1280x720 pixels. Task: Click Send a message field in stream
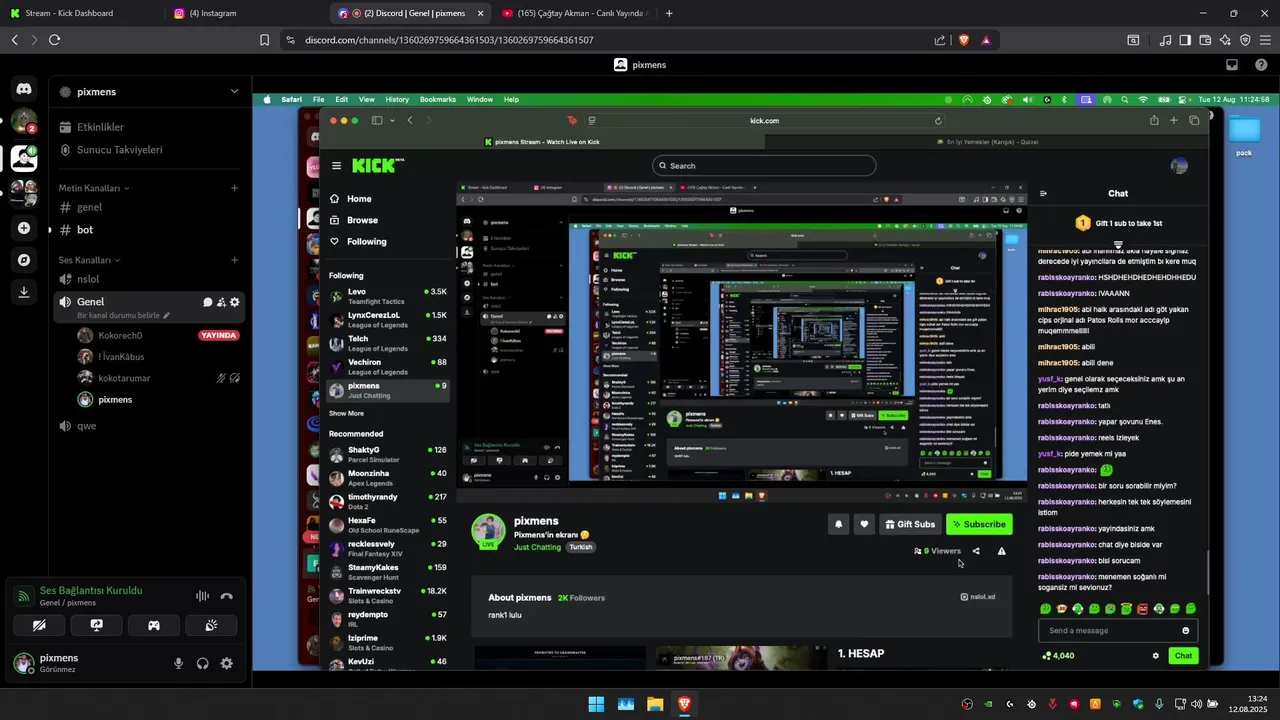click(x=1117, y=630)
